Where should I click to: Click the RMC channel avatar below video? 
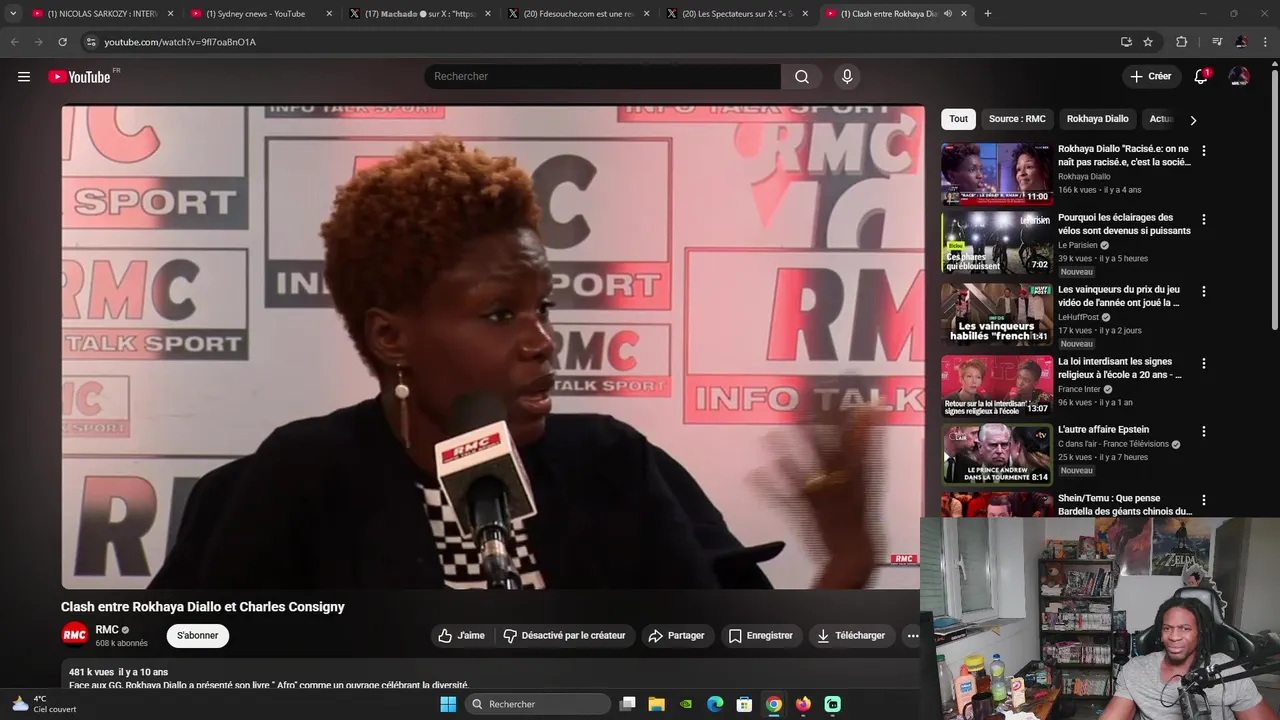(x=75, y=635)
